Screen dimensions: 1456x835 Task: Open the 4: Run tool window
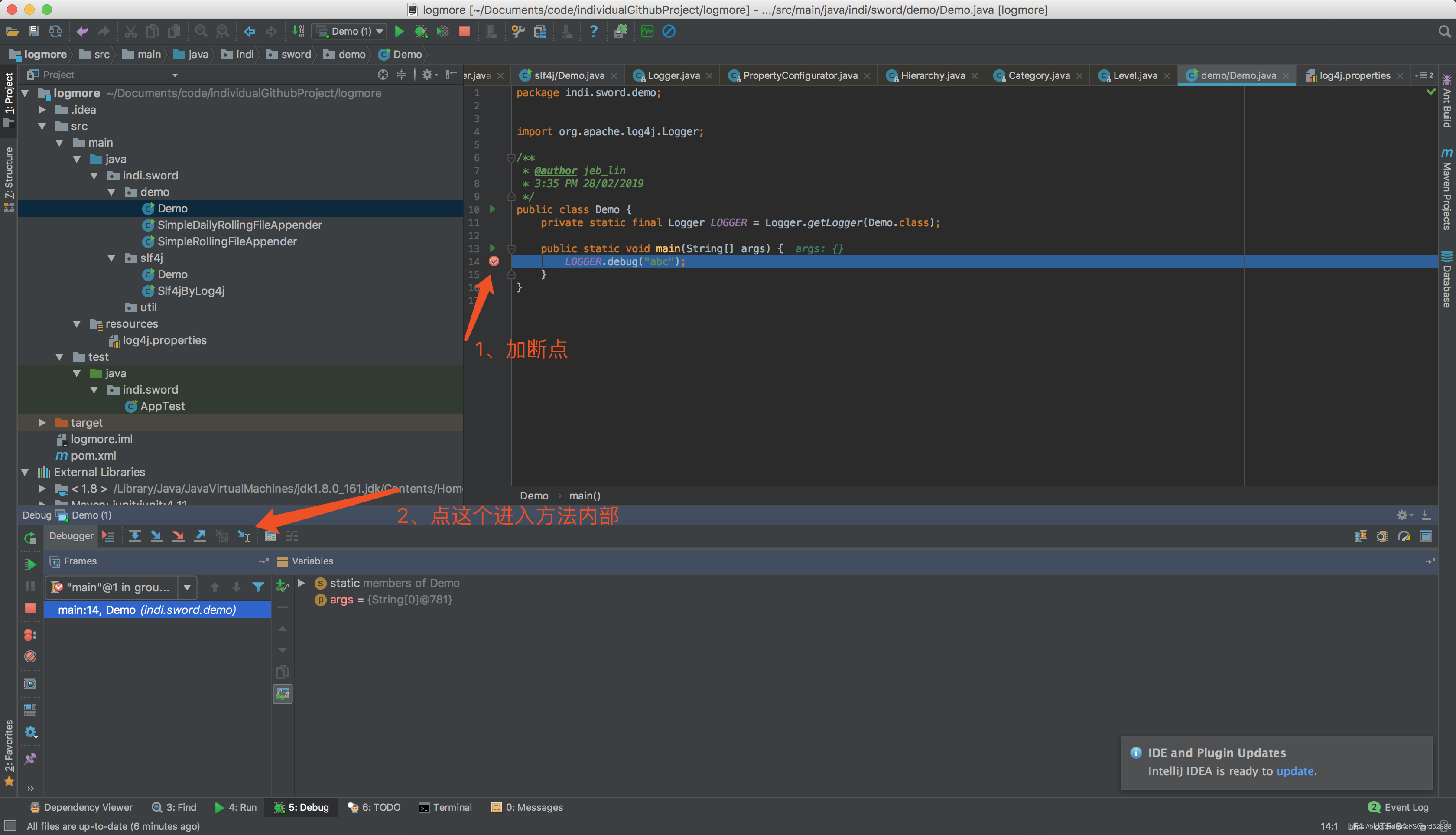(236, 808)
